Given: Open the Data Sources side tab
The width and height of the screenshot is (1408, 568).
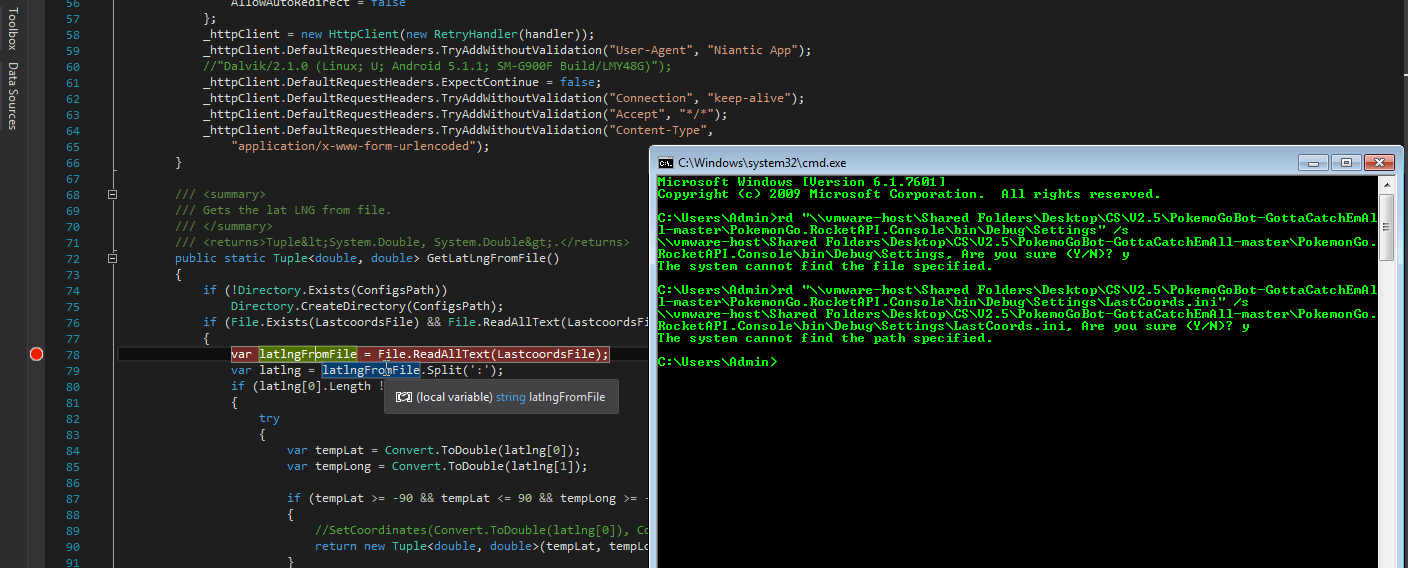Looking at the screenshot, I should pos(12,96).
